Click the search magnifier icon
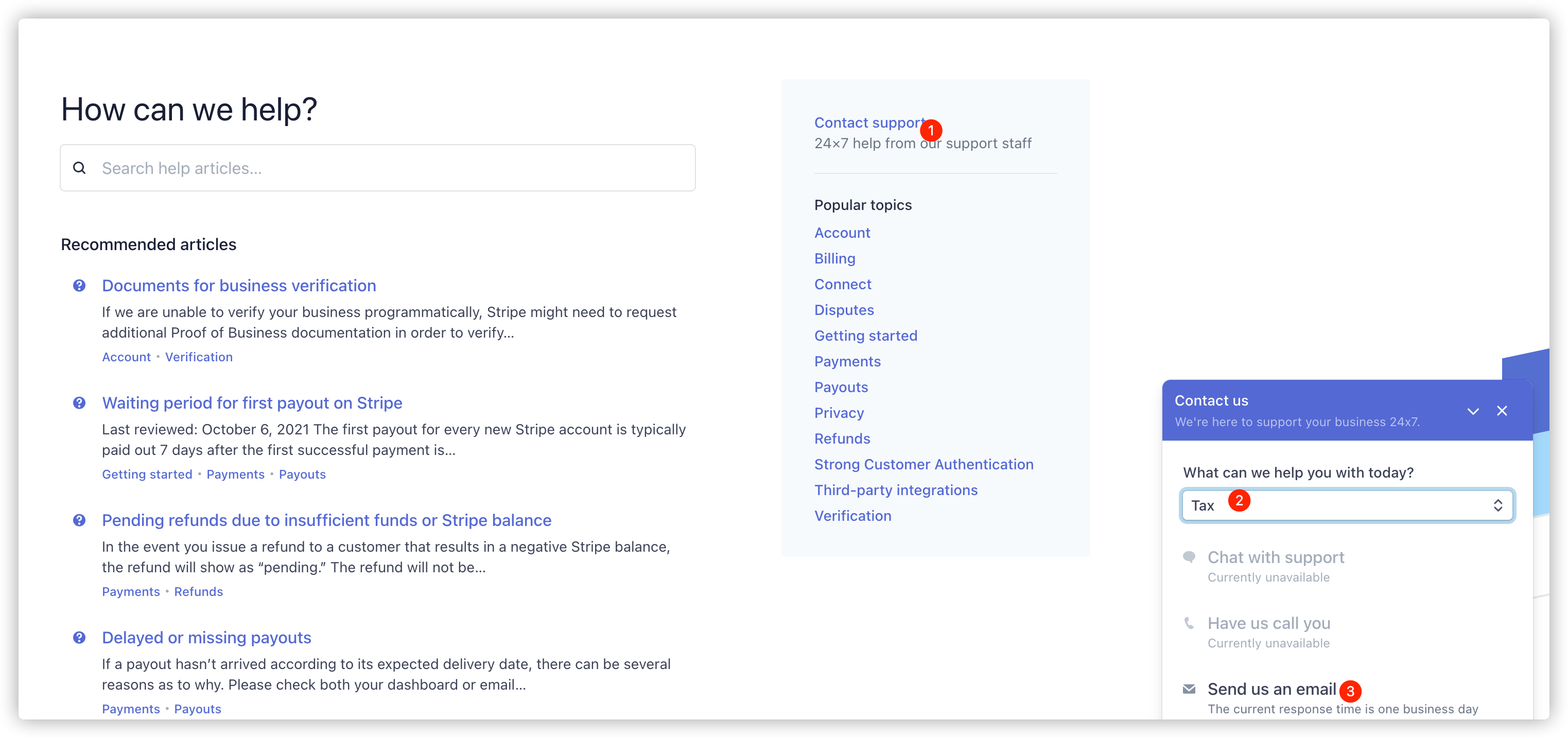1568x738 pixels. [x=79, y=168]
